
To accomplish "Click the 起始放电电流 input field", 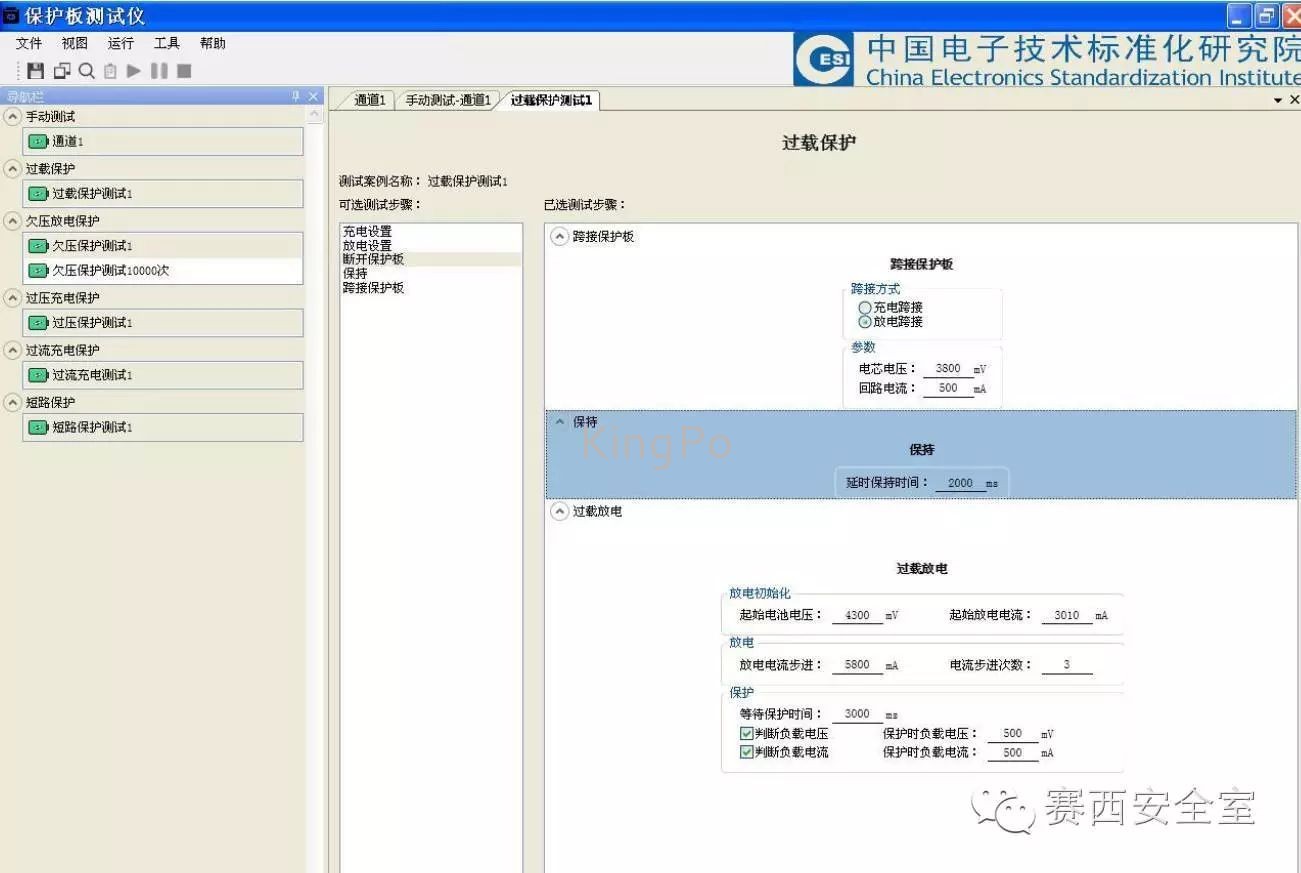I will [x=1067, y=616].
